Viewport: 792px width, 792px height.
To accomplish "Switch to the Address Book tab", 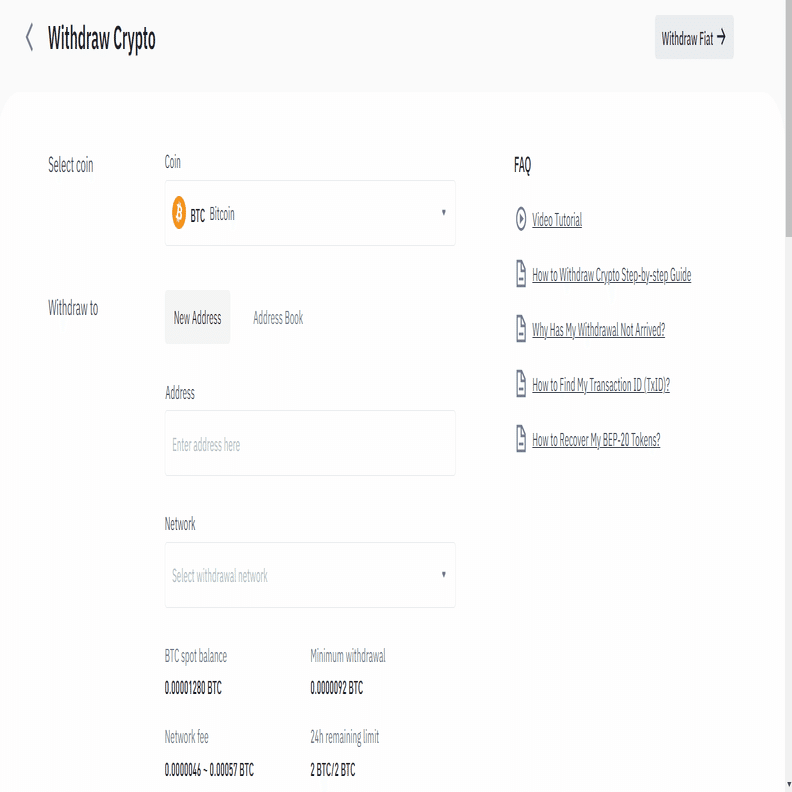I will click(278, 318).
